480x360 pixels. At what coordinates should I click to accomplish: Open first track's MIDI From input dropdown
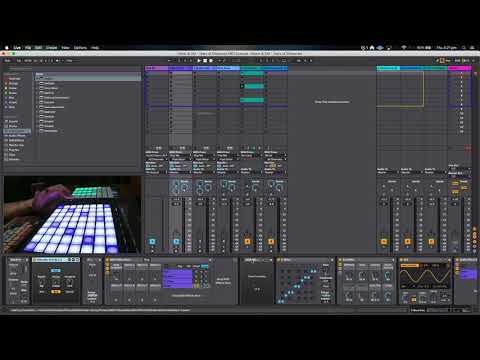[x=156, y=156]
